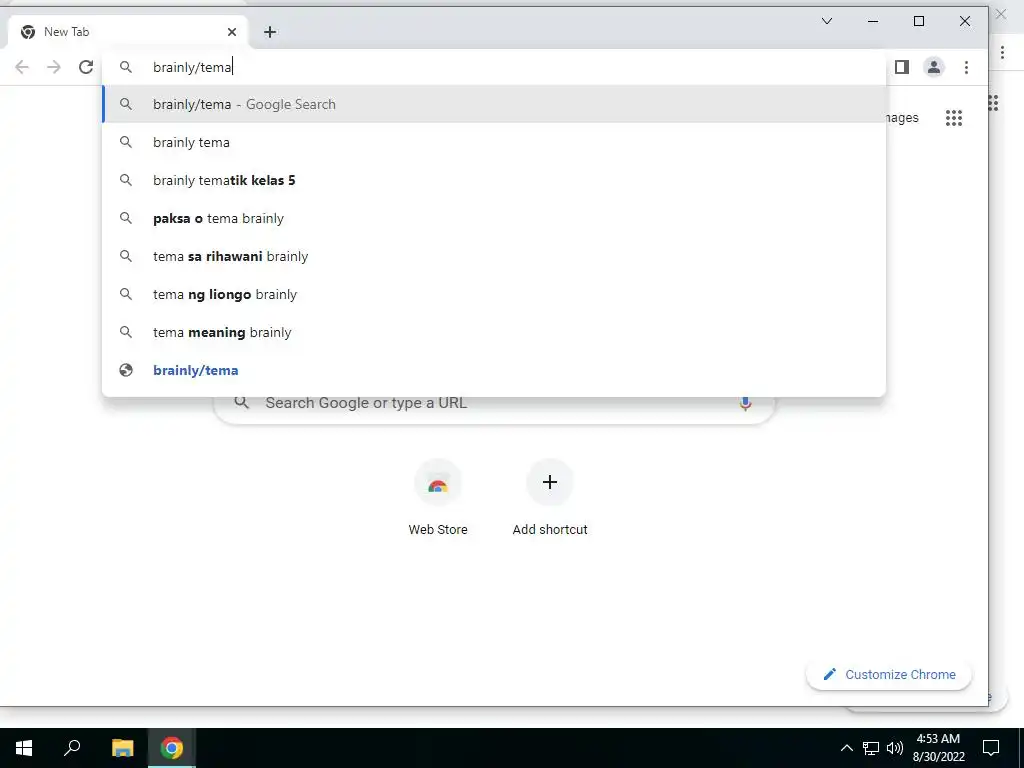Image resolution: width=1024 pixels, height=768 pixels.
Task: Open a new tab with plus icon
Action: [270, 32]
